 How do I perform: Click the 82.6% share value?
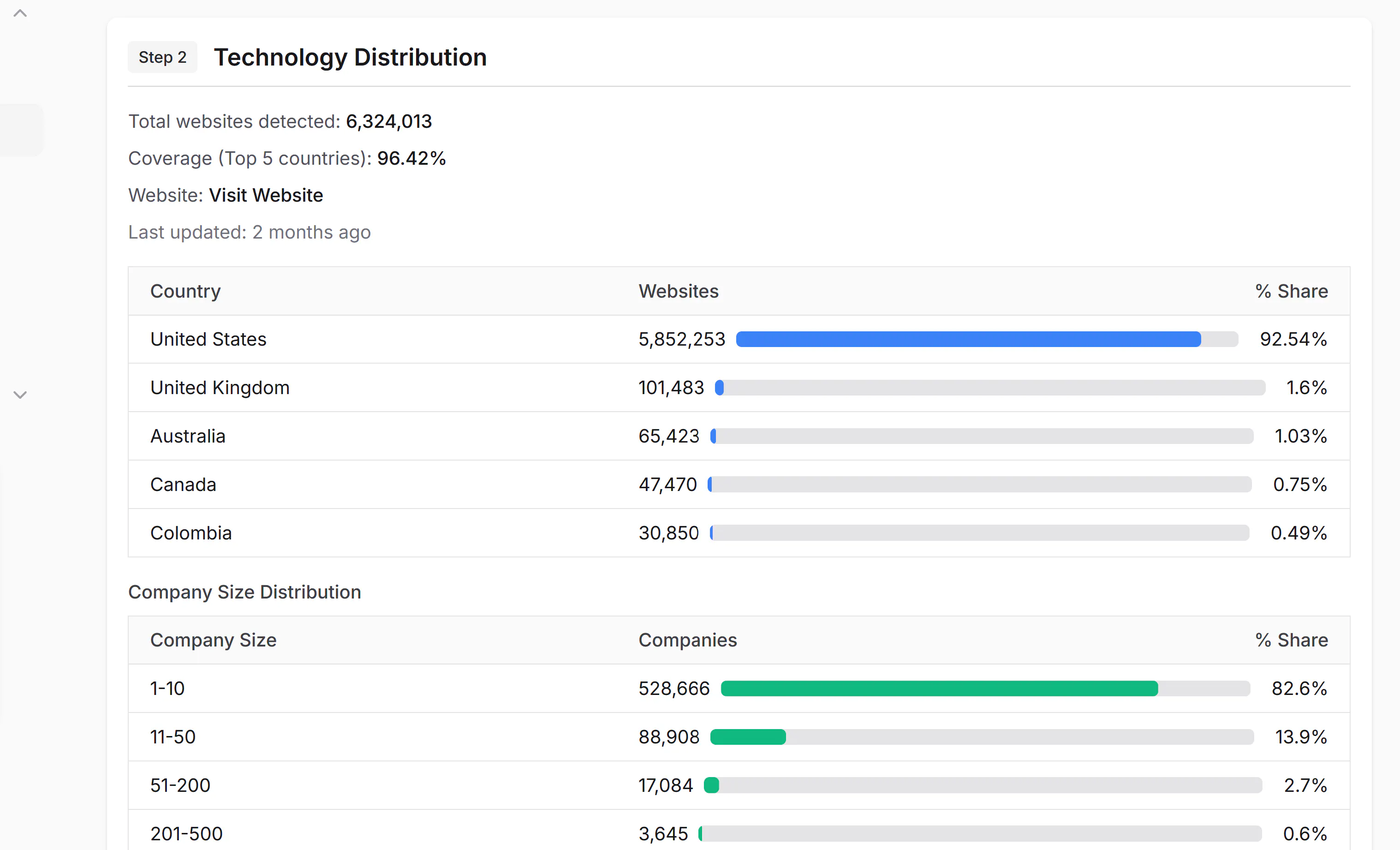[x=1299, y=688]
